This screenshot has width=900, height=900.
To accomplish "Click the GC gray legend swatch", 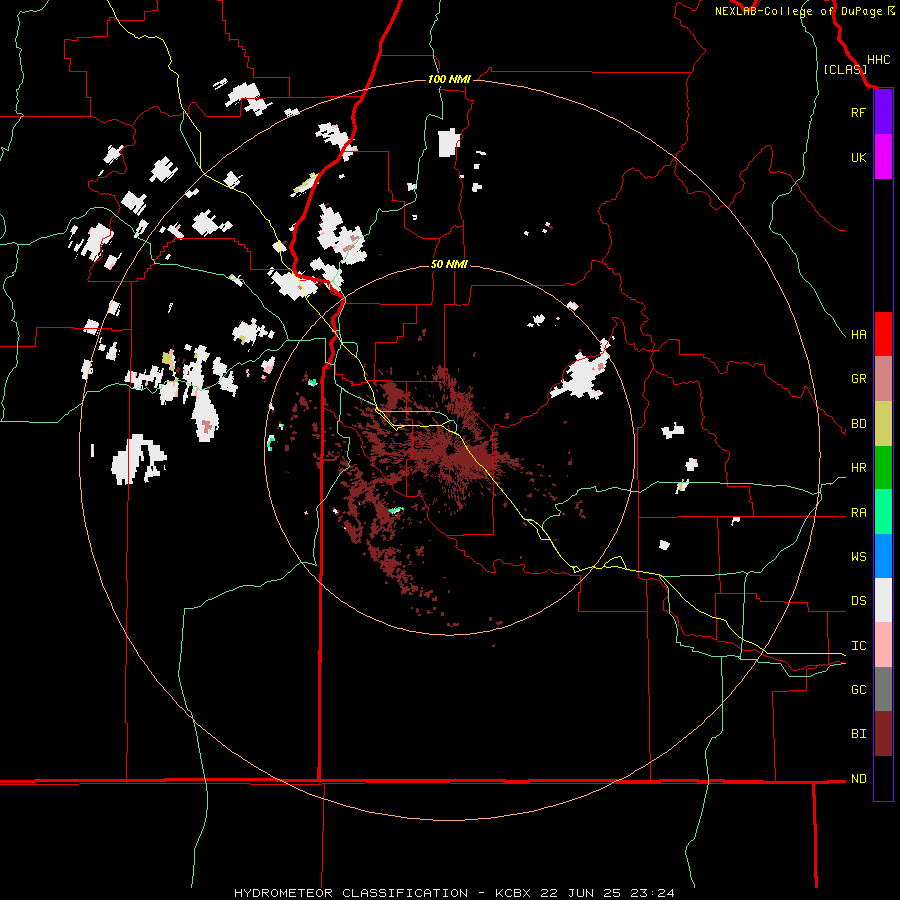I will 883,689.
